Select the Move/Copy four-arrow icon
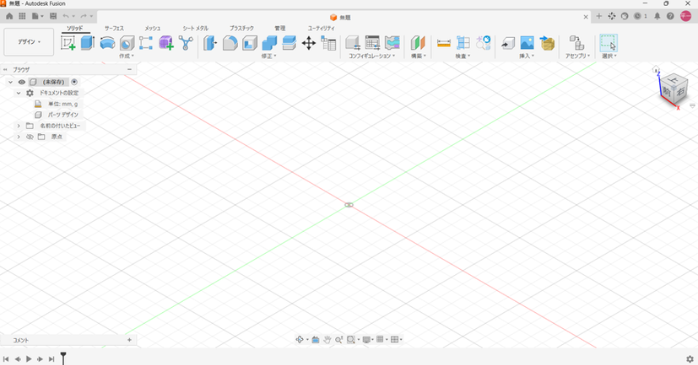 click(x=308, y=43)
